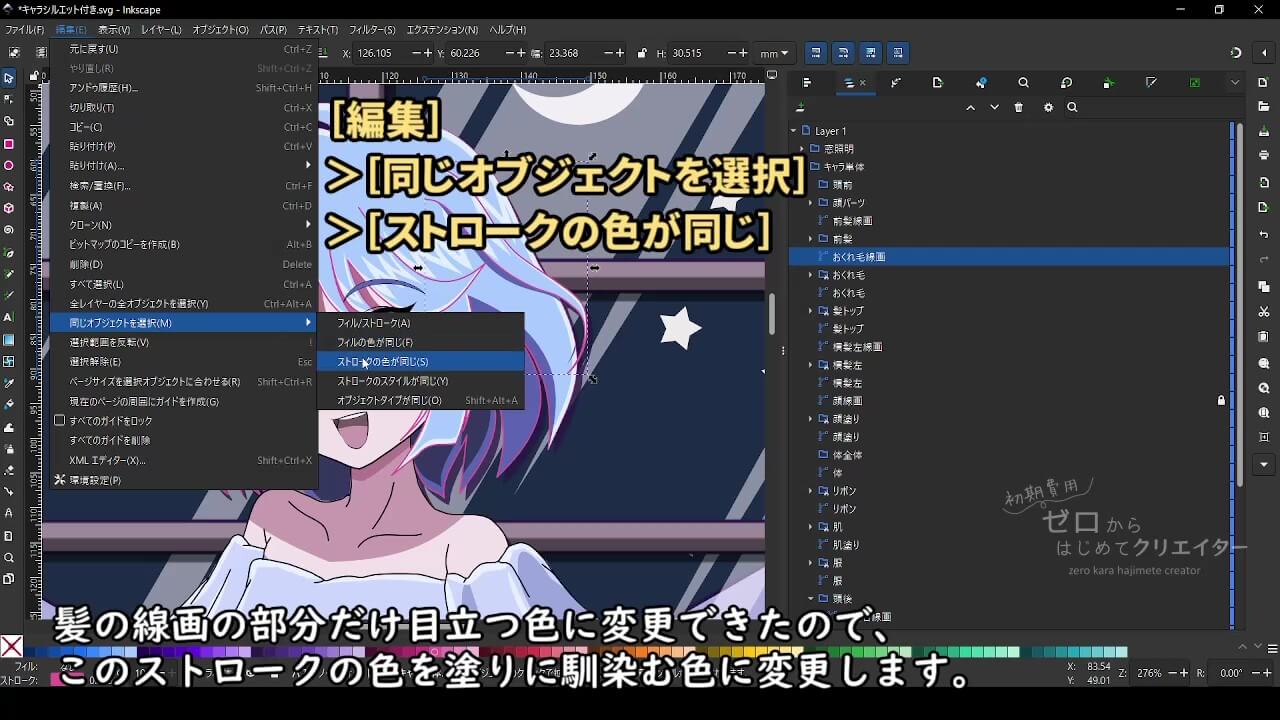Click the New document icon in command bar
1280x720 pixels.
point(1264,82)
